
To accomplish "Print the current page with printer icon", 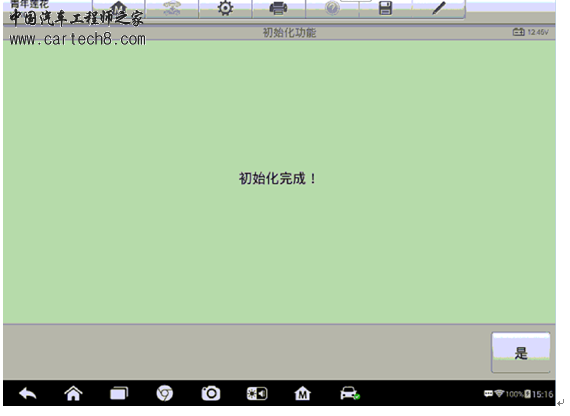I will pos(278,8).
